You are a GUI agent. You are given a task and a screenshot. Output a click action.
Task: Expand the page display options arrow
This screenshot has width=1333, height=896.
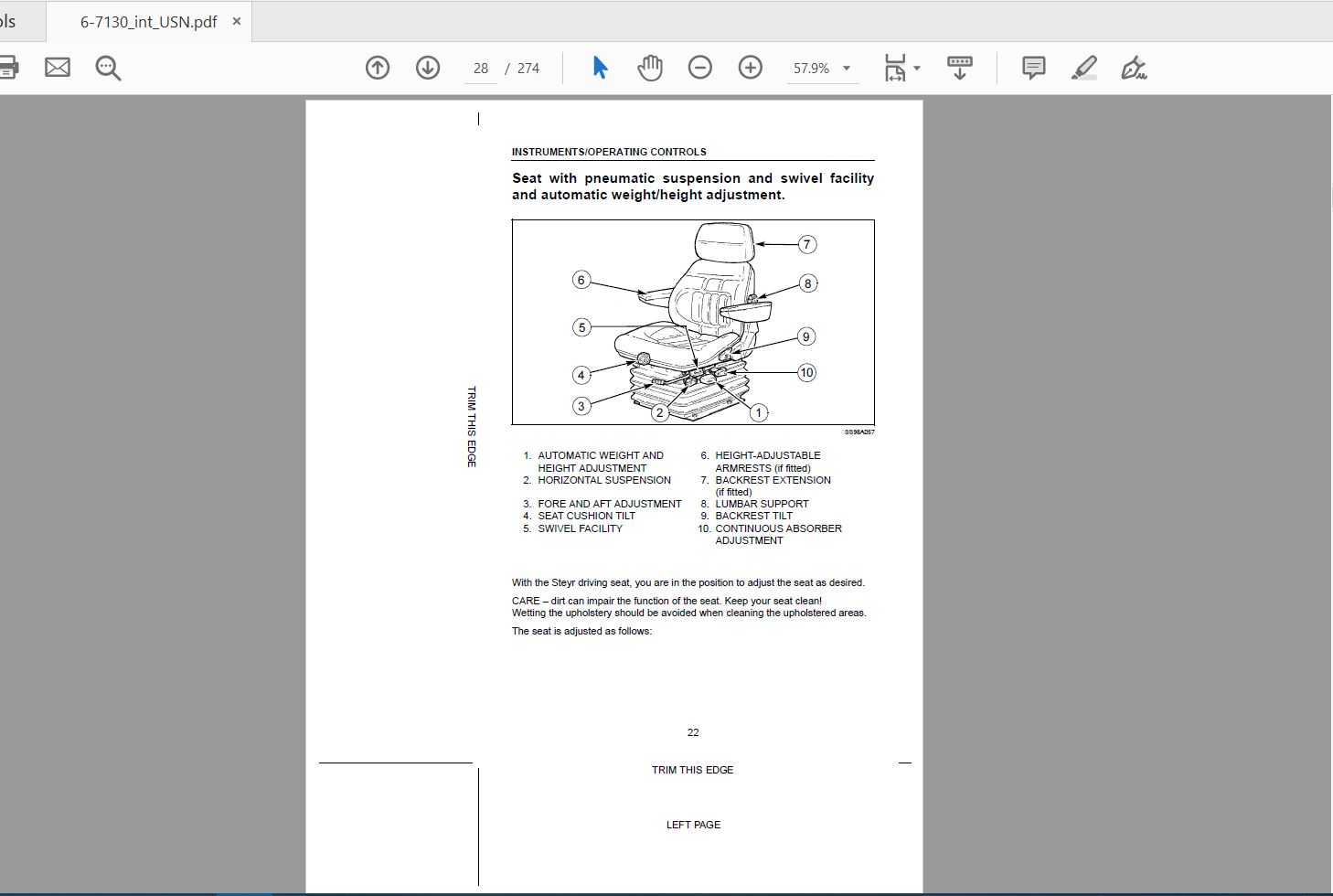coord(917,69)
